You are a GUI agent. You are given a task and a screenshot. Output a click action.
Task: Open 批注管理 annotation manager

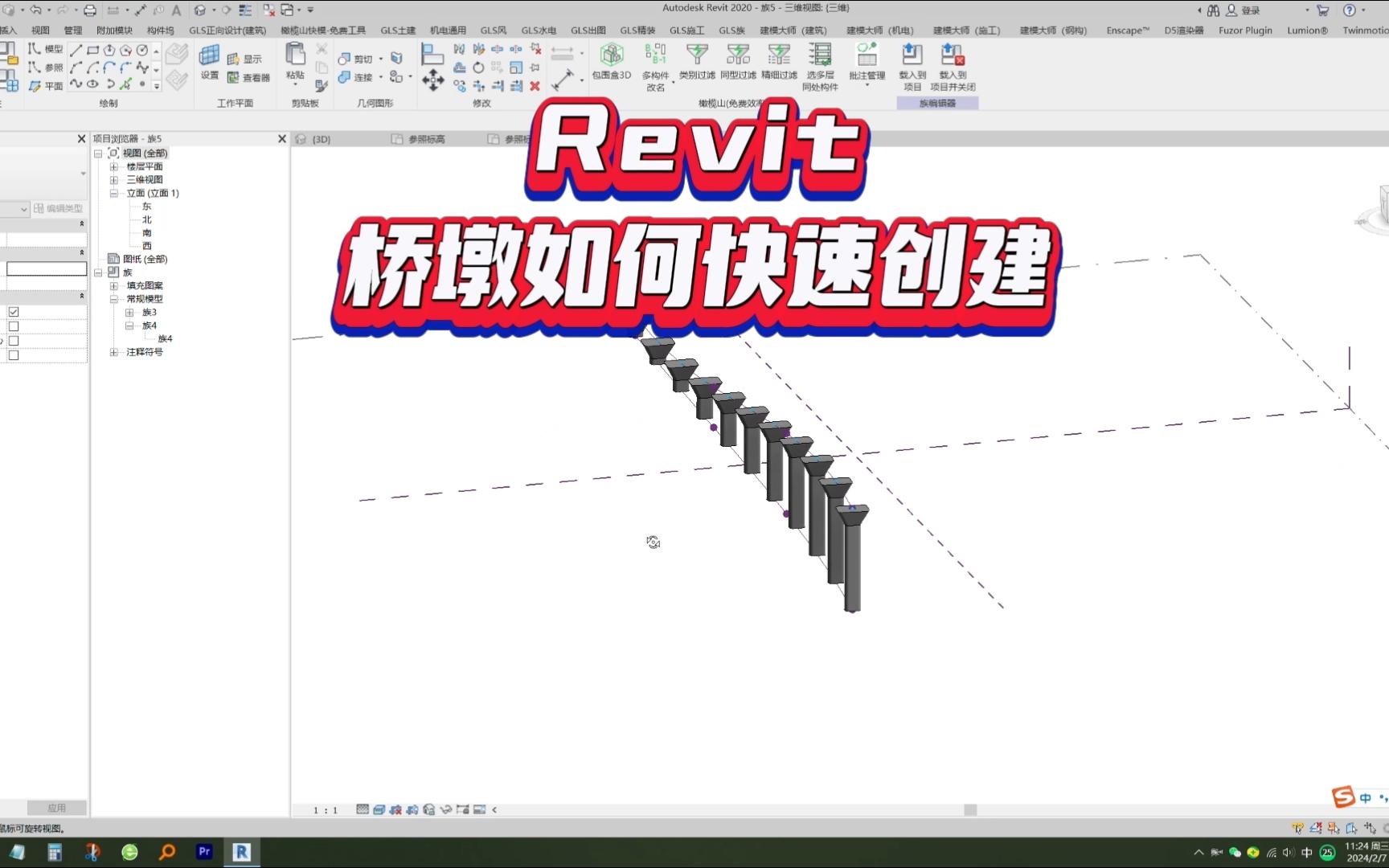[x=867, y=62]
